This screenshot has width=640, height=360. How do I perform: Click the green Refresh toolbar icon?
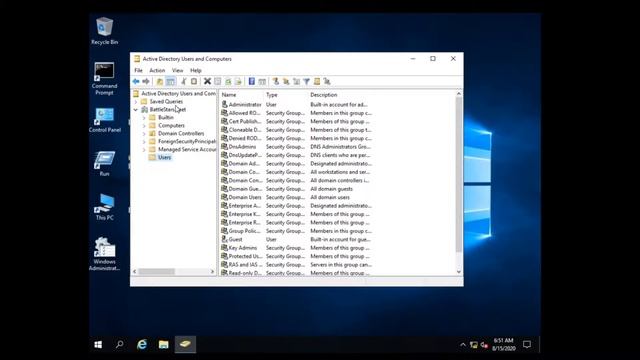click(228, 81)
